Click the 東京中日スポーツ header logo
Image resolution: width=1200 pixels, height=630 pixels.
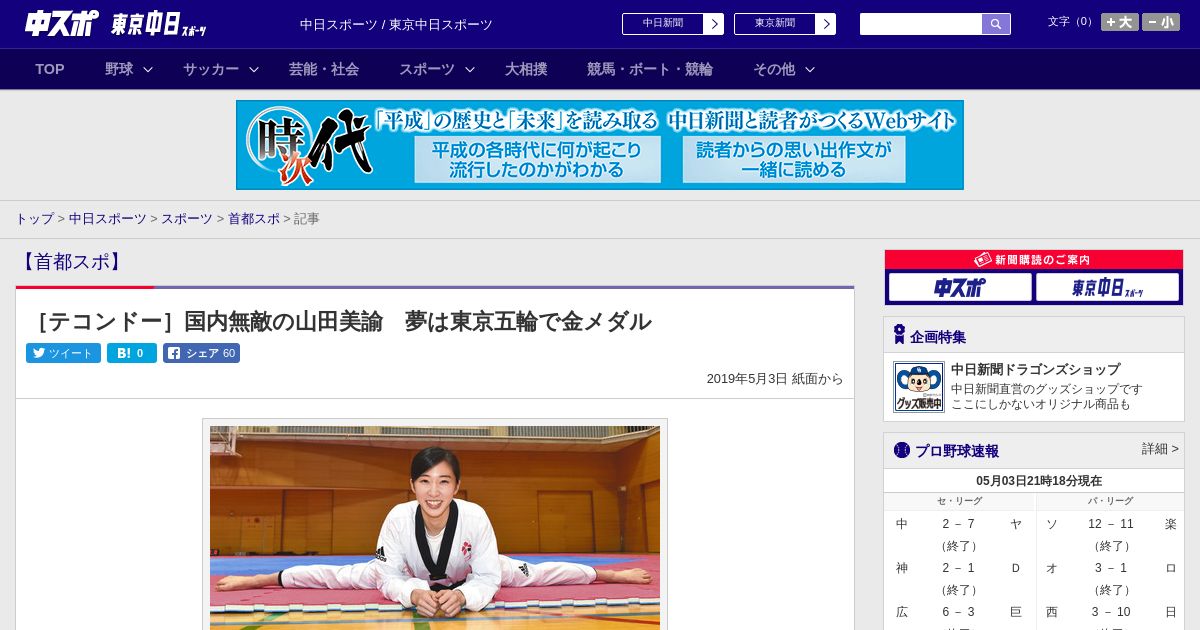coord(159,24)
